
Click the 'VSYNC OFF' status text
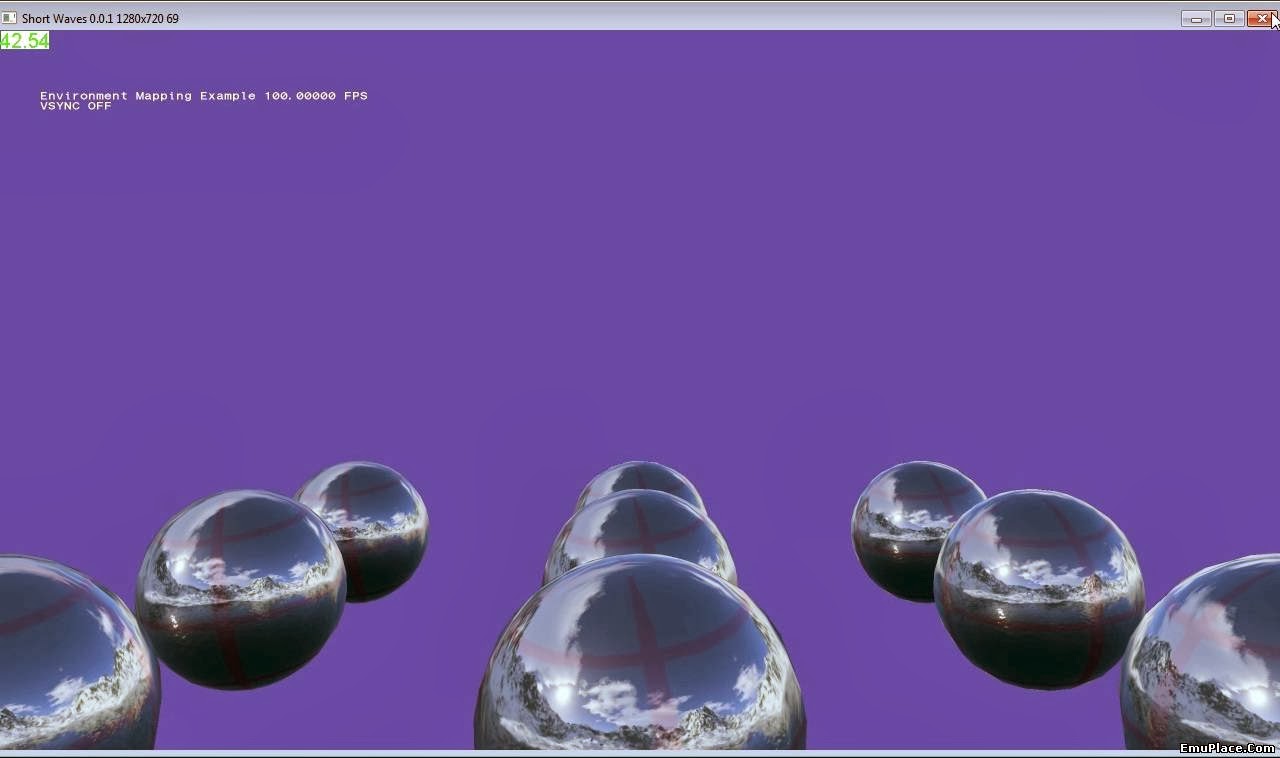tap(76, 106)
